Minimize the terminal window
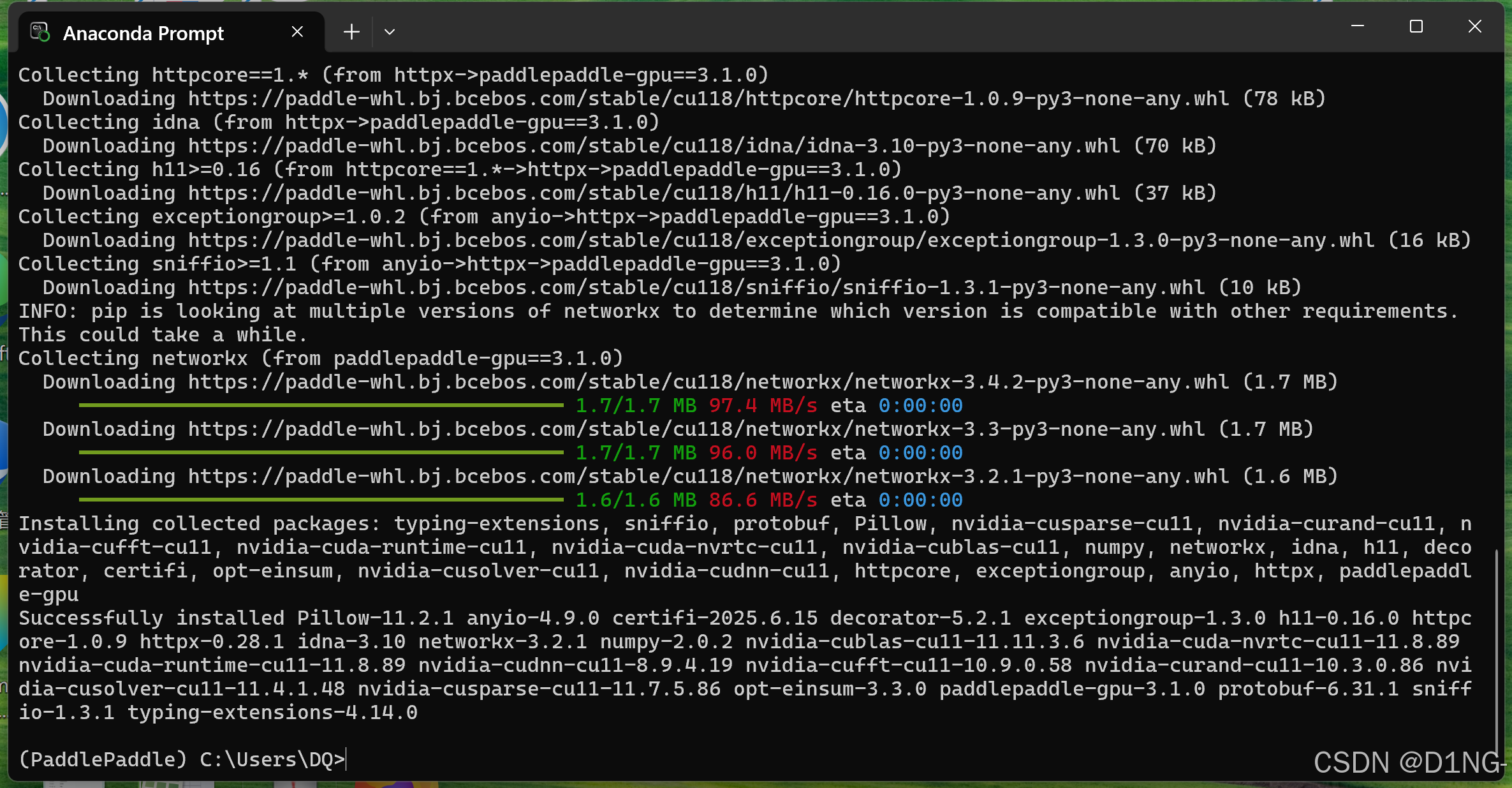1512x788 pixels. pyautogui.click(x=1357, y=26)
